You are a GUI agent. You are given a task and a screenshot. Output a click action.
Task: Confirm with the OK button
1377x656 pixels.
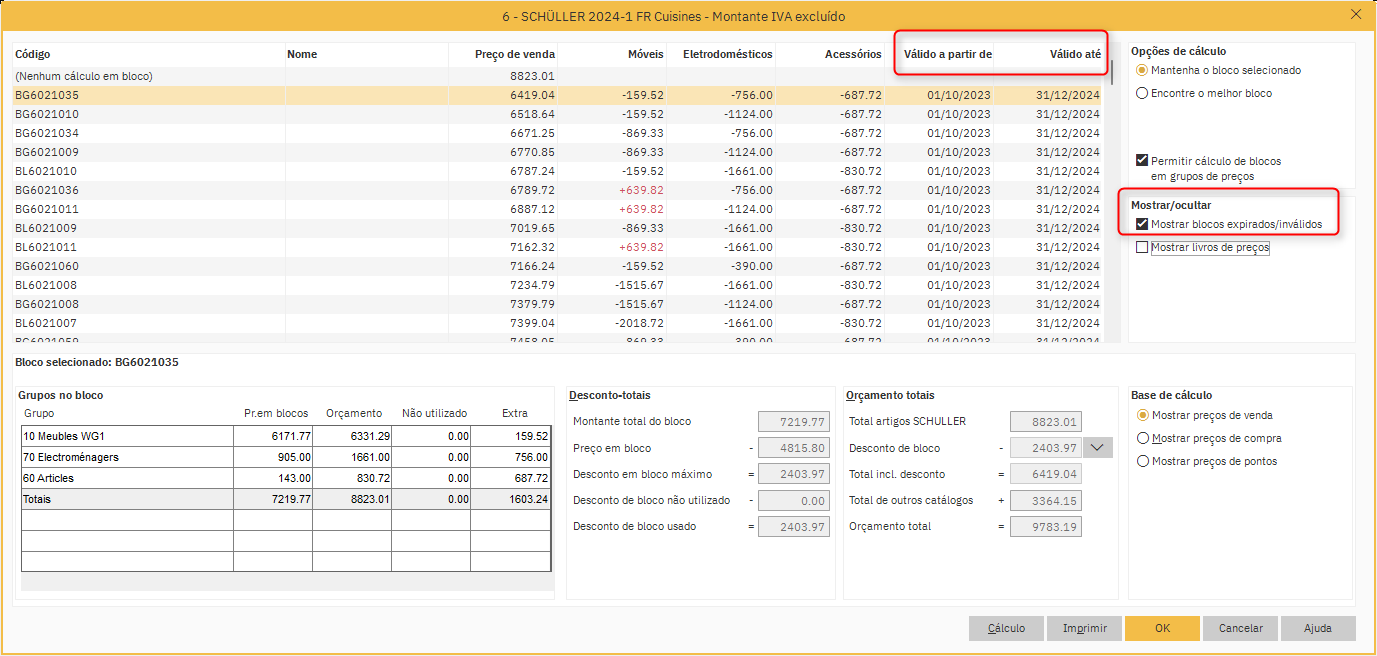tap(1161, 628)
